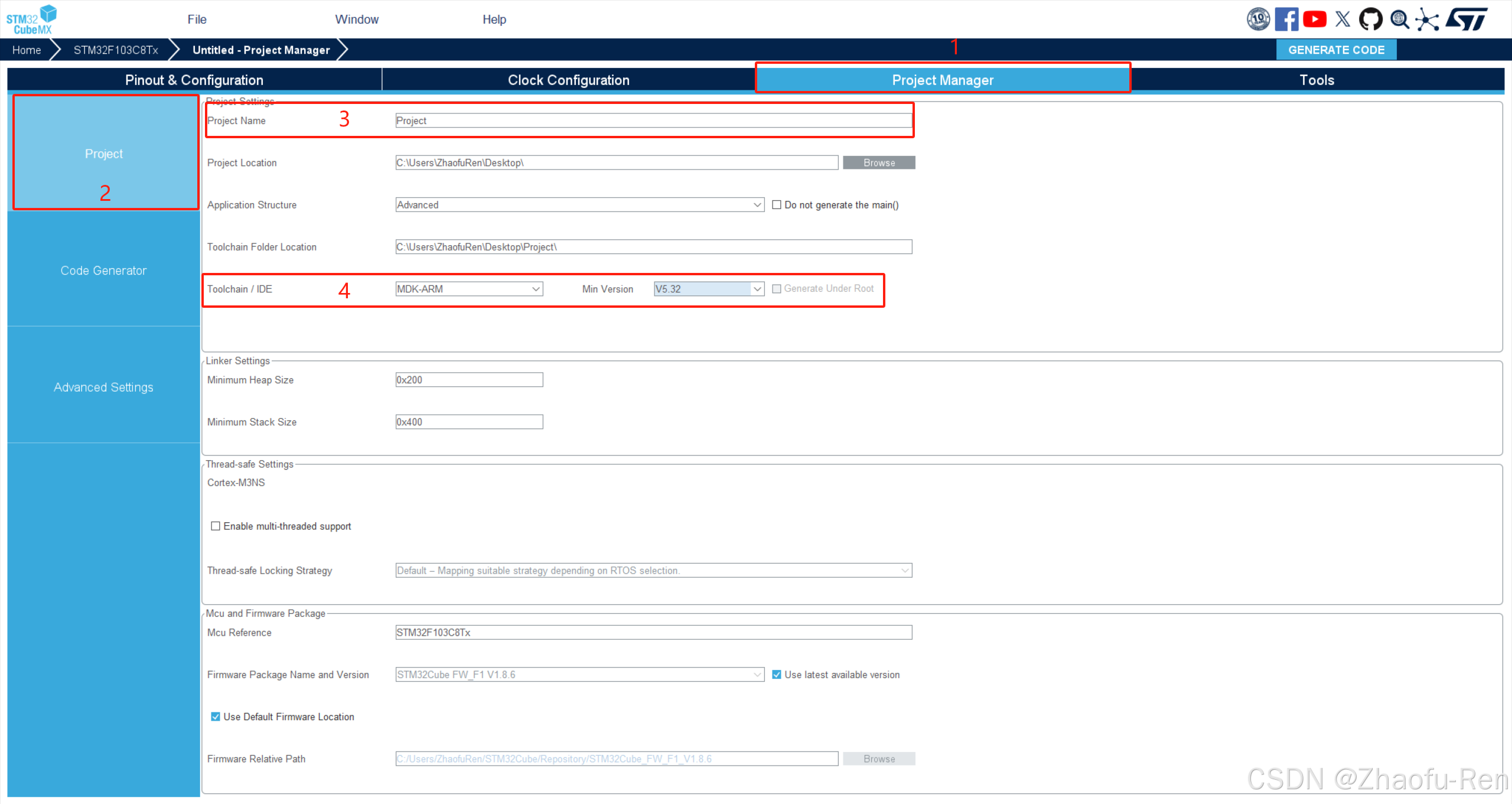Click the ST community network icon

[1427, 19]
